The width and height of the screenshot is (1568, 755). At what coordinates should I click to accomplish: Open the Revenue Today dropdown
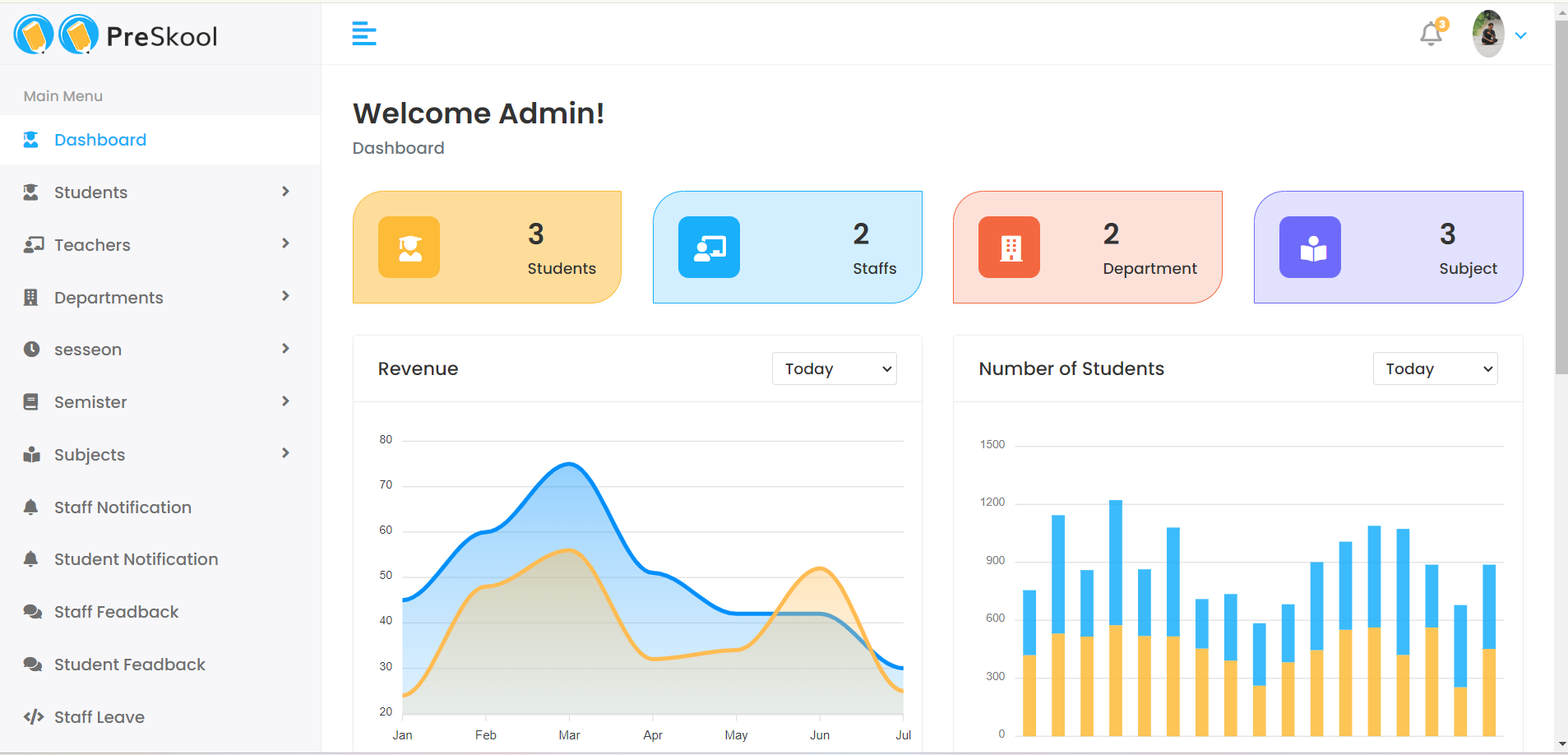[833, 368]
